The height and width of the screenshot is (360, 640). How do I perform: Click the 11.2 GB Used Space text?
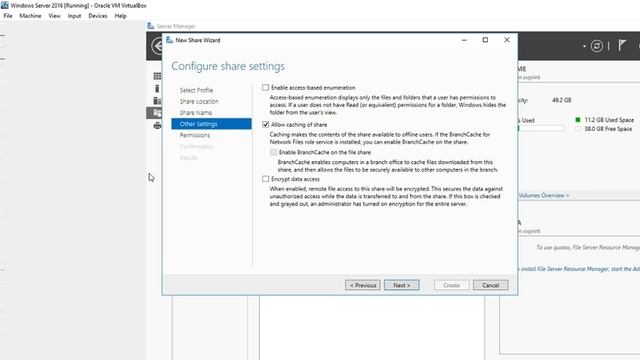coord(609,120)
